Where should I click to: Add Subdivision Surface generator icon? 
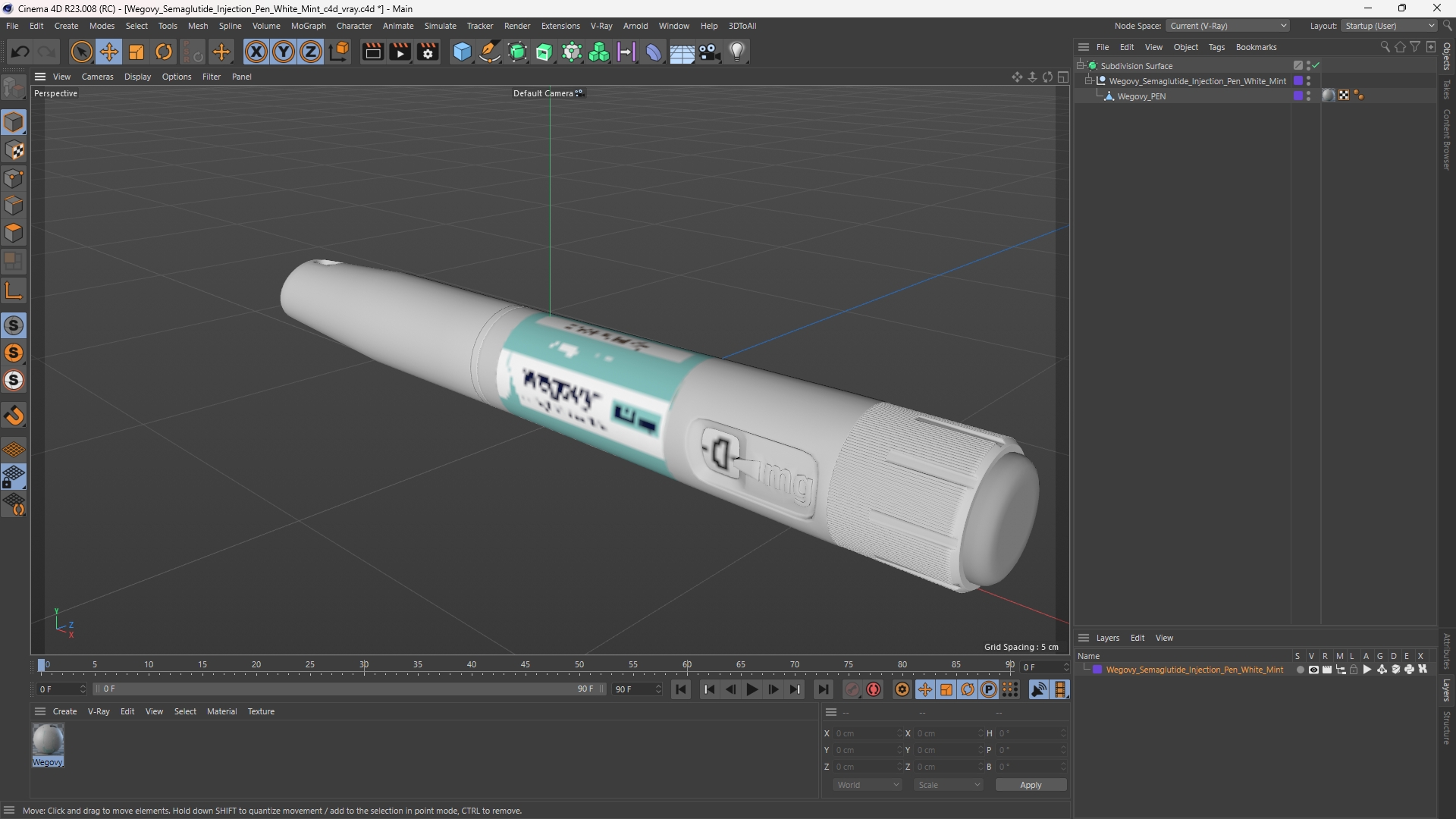click(517, 52)
